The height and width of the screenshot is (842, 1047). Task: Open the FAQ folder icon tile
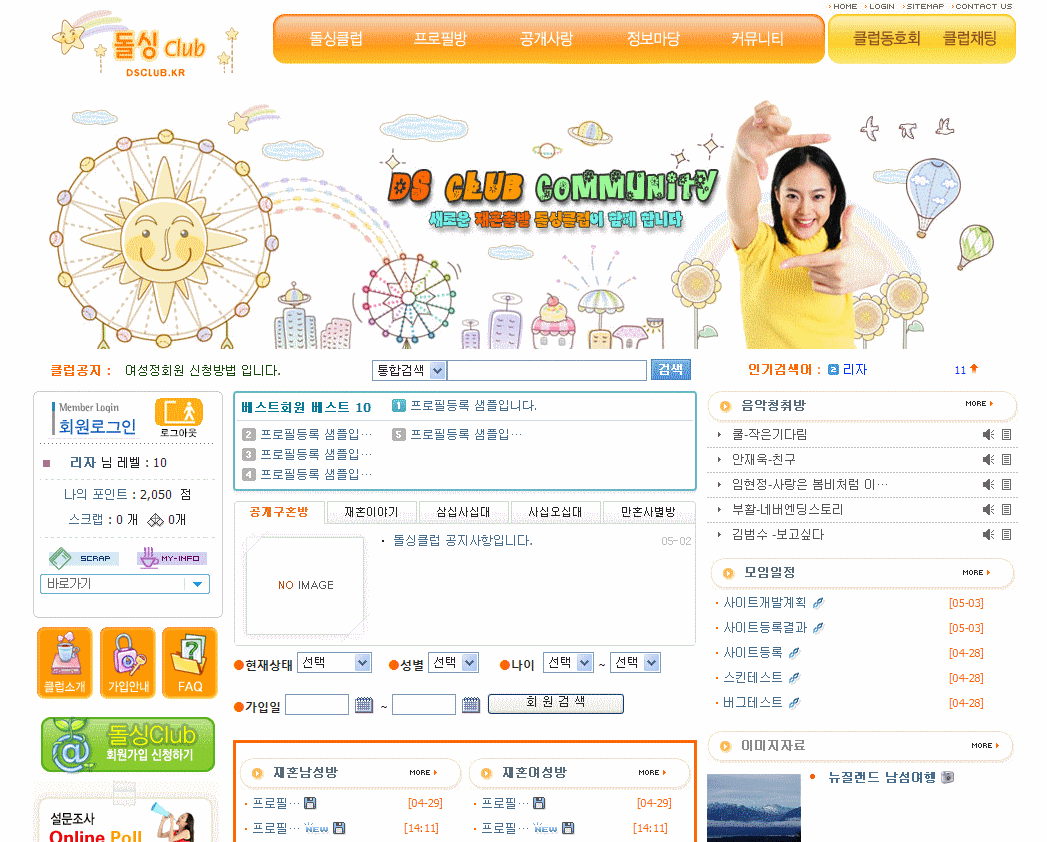pos(190,662)
